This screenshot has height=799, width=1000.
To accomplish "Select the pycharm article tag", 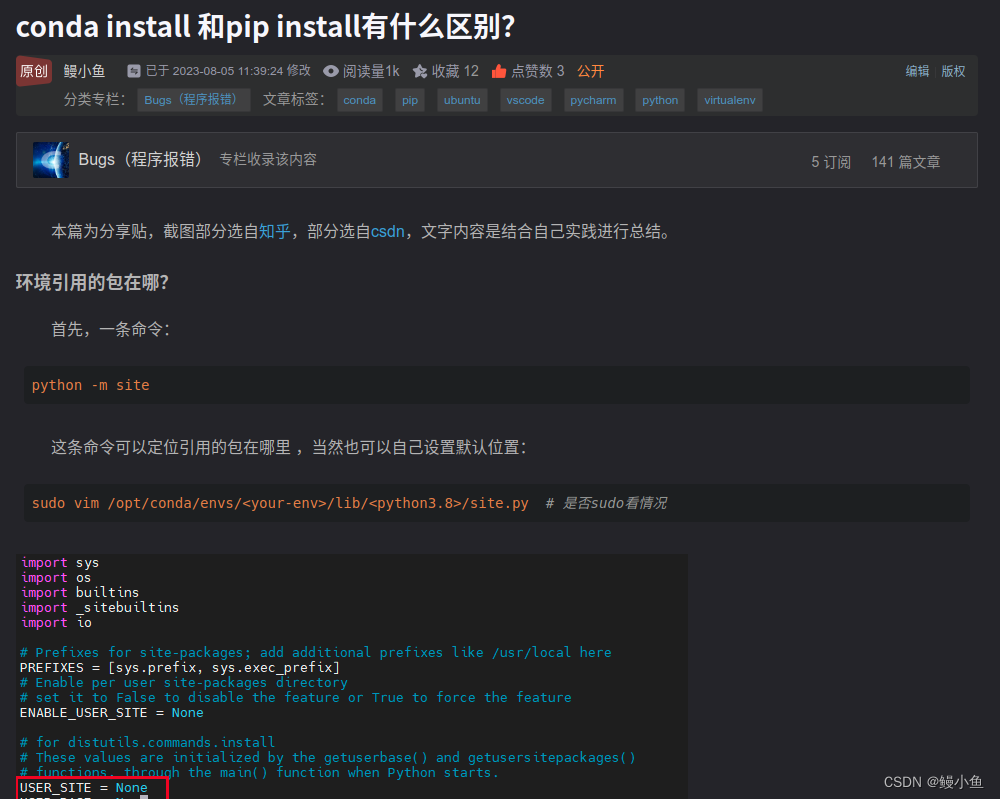I will point(594,99).
